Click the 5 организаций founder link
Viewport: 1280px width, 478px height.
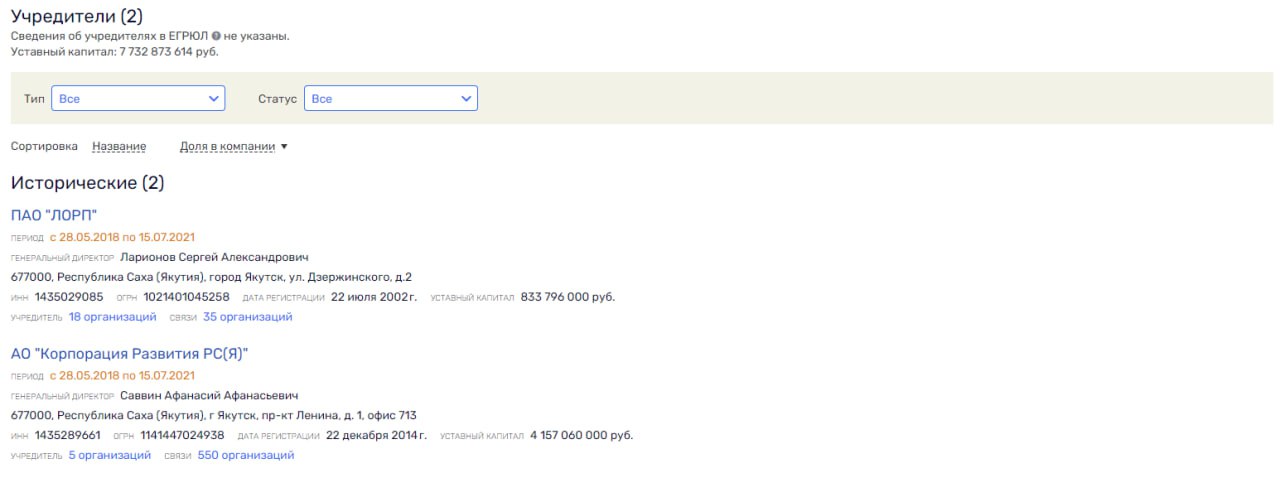coord(109,455)
